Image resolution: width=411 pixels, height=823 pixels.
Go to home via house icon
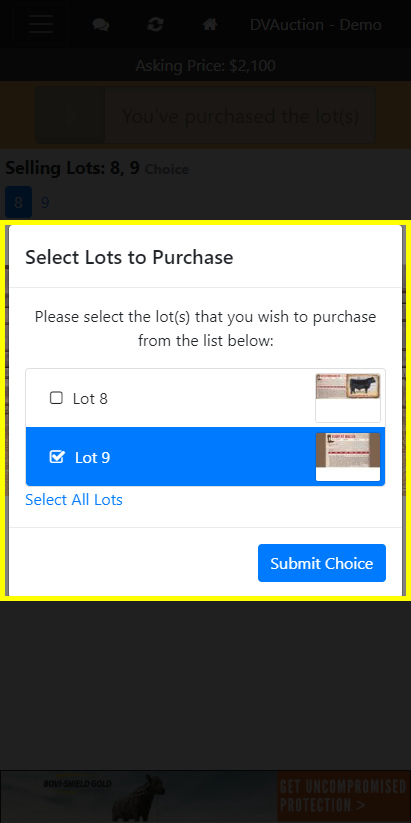pyautogui.click(x=210, y=25)
